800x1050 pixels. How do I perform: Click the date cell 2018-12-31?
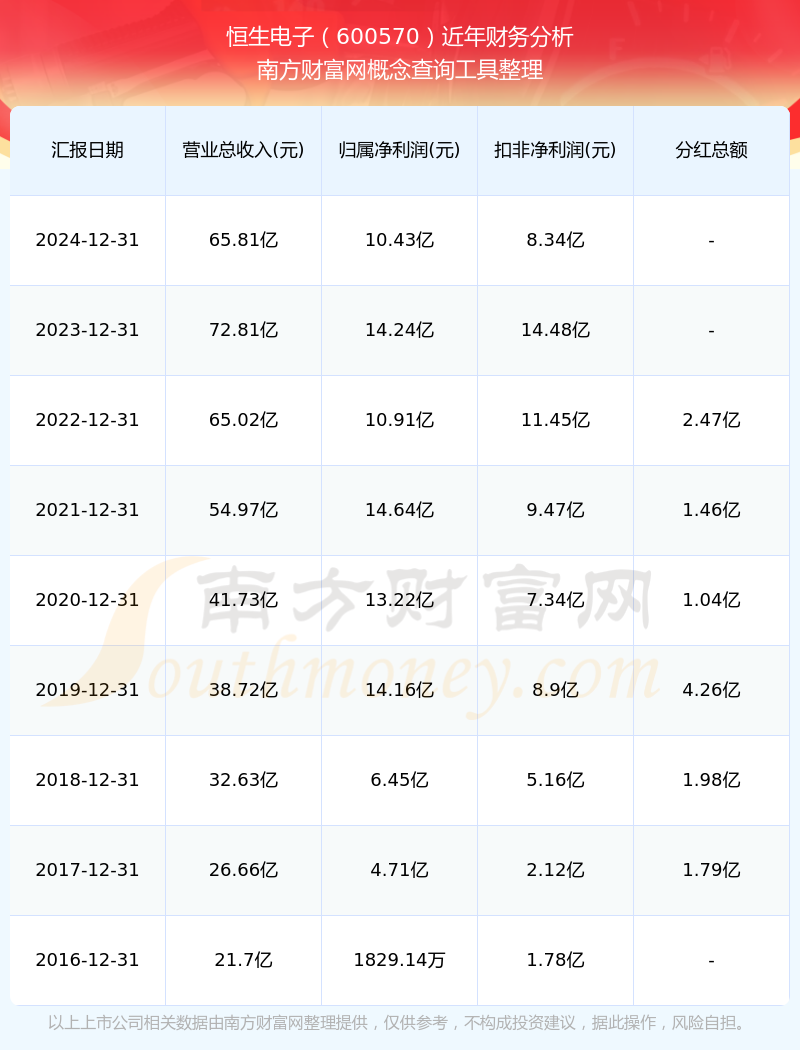pos(88,780)
